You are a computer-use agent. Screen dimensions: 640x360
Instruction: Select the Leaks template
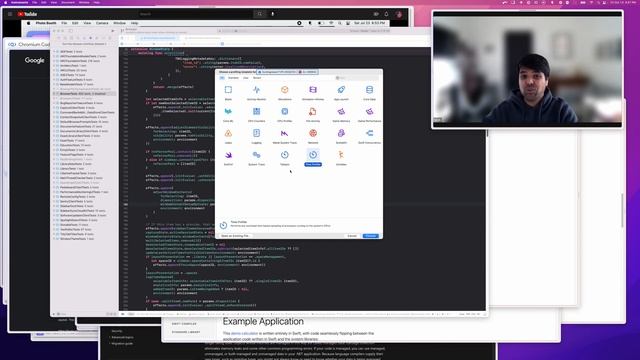228,136
